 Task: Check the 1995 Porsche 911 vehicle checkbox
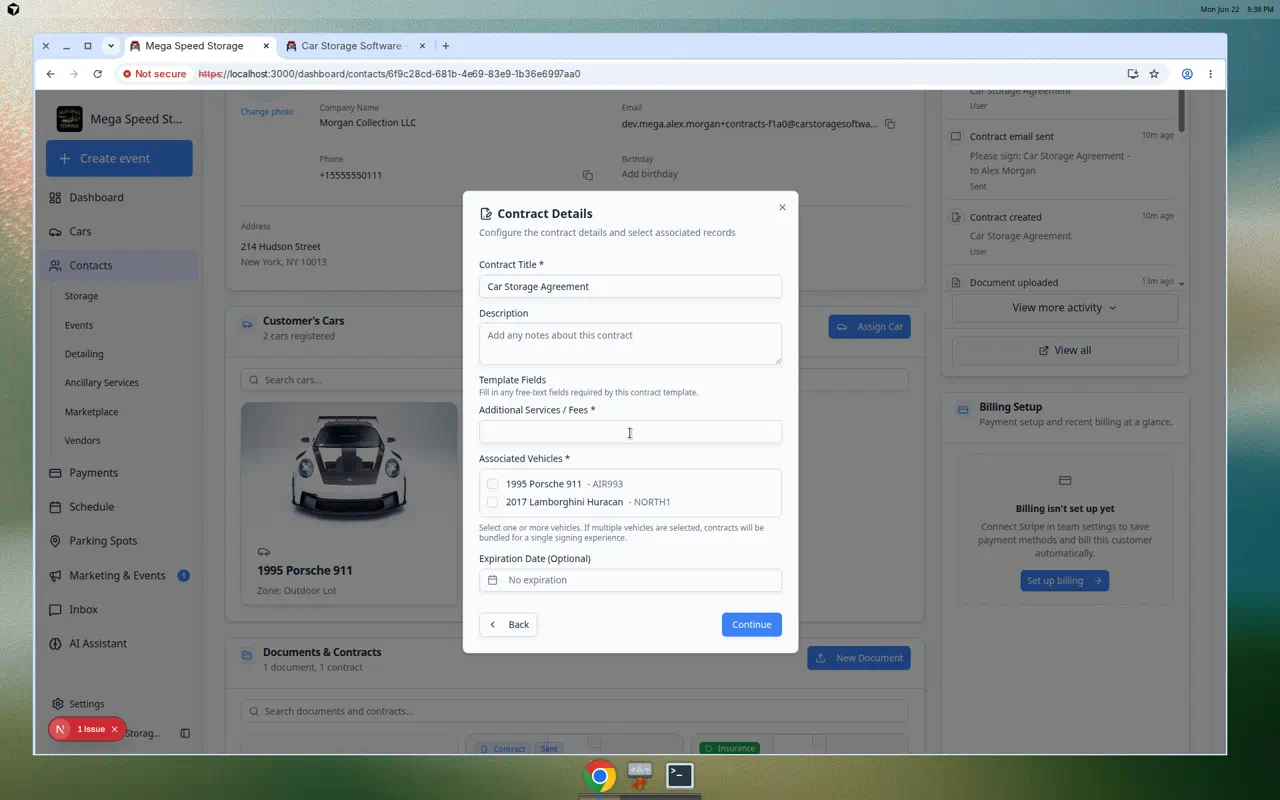(492, 484)
